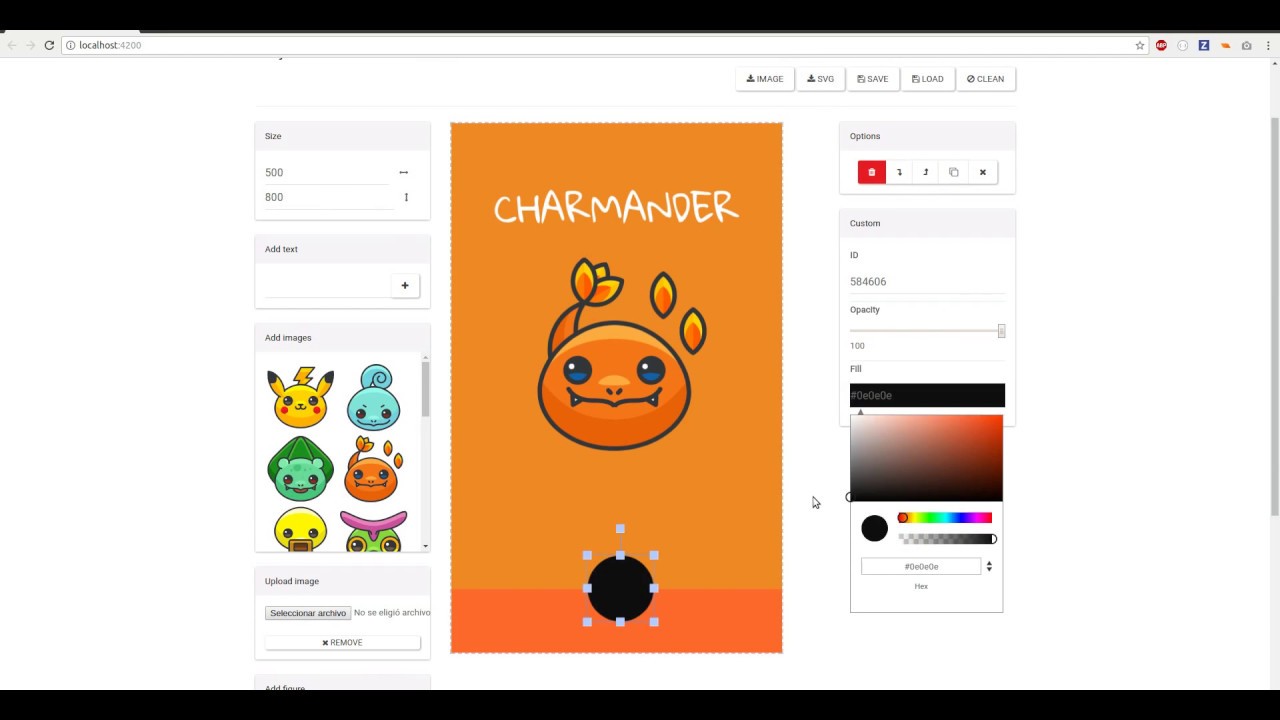Download canvas as IMAGE
This screenshot has width=1280, height=720.
(x=765, y=79)
